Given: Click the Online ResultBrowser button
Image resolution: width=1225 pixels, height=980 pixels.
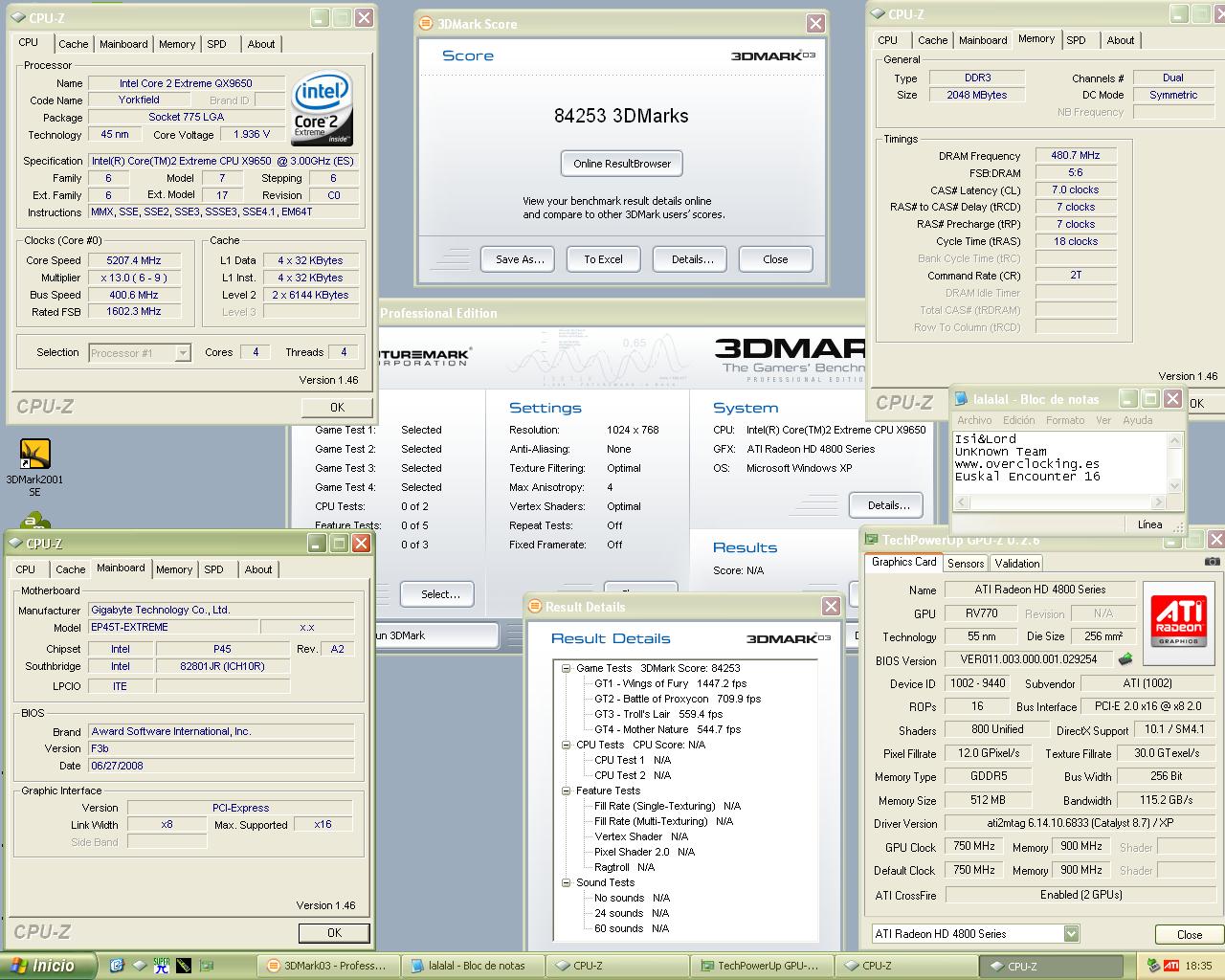Looking at the screenshot, I should pos(622,164).
